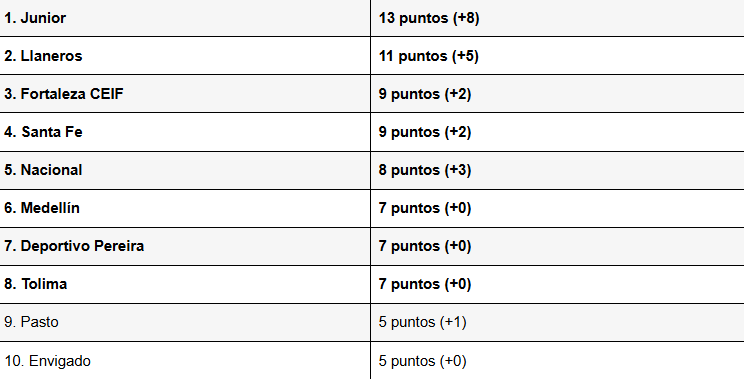Select the '5 puntos (+1)' cell
The height and width of the screenshot is (379, 744).
click(558, 322)
